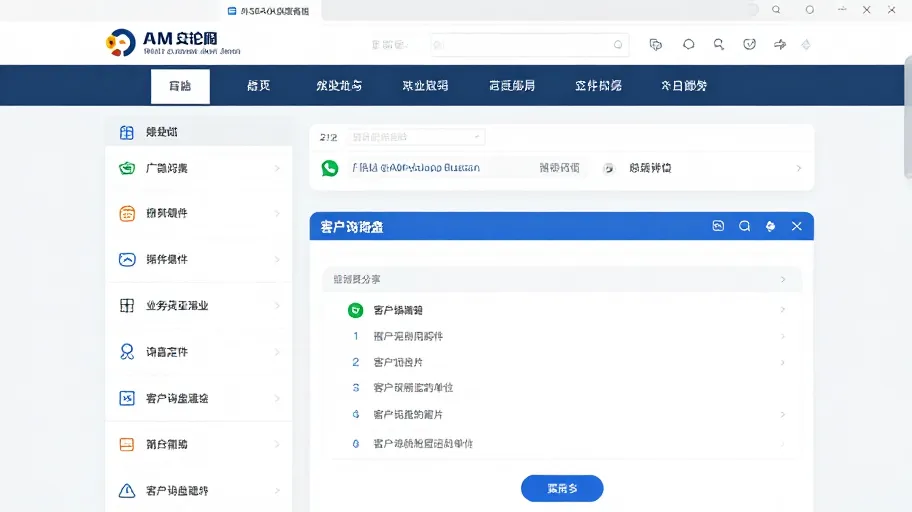Click the blue pill button below the list

pyautogui.click(x=562, y=488)
